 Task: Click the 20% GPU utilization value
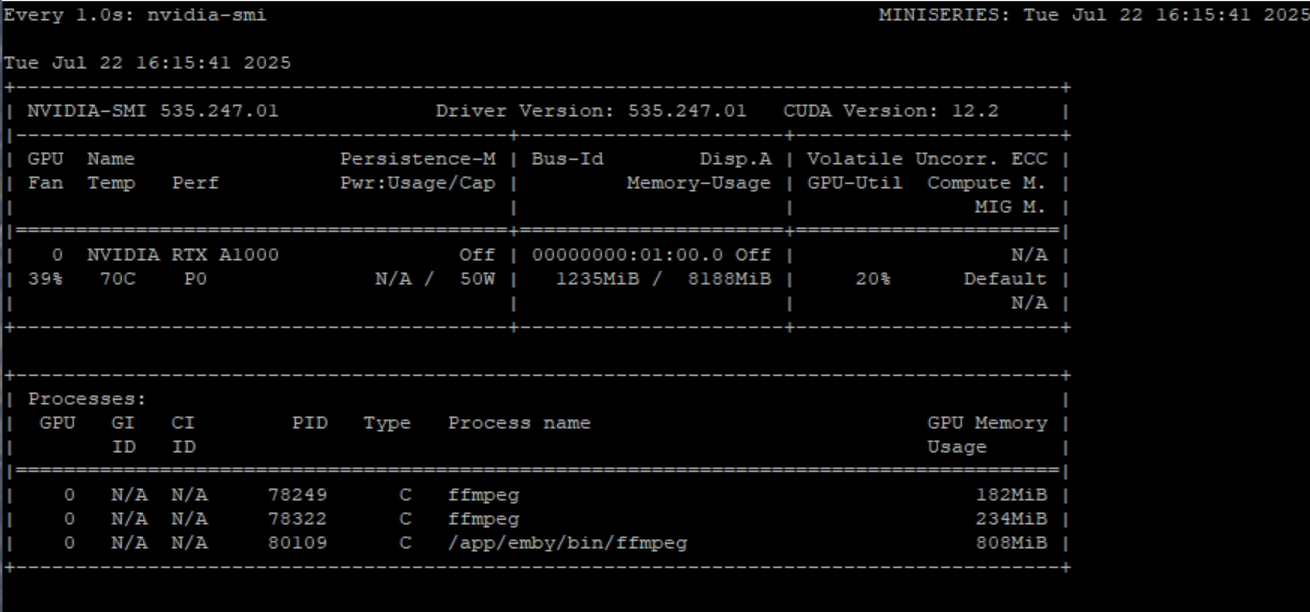872,279
